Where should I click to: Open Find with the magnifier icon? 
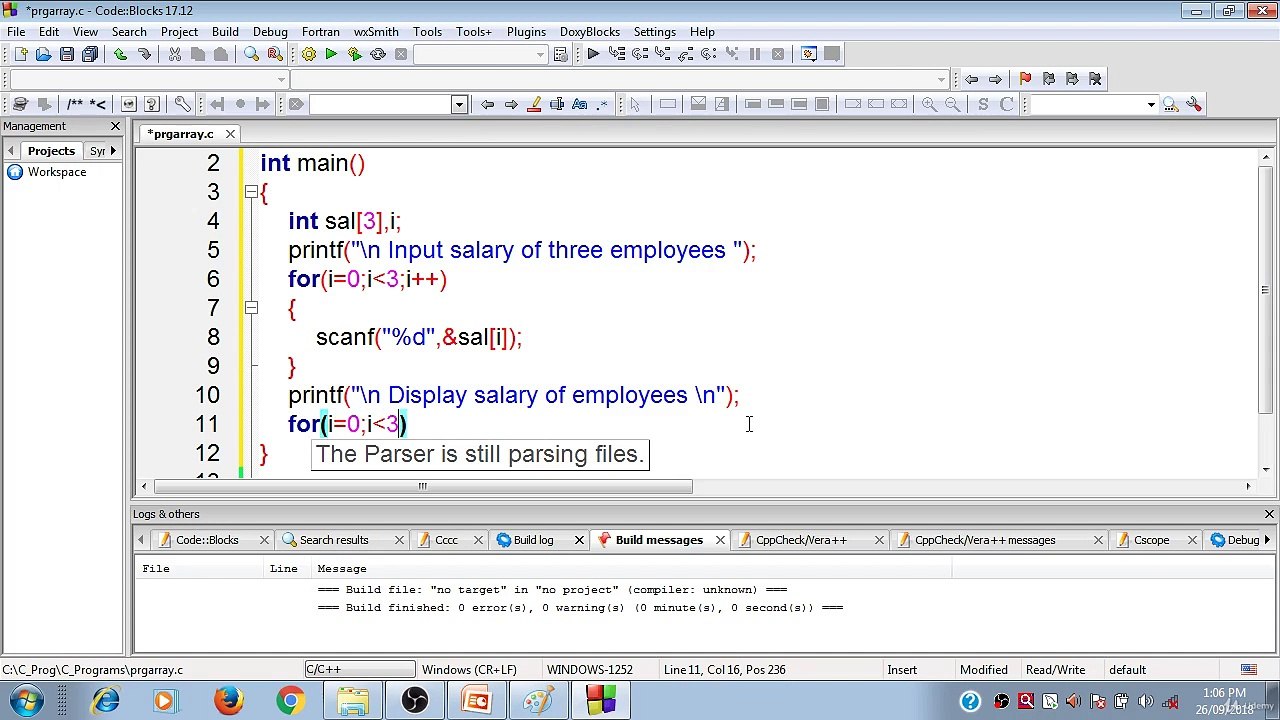point(251,54)
